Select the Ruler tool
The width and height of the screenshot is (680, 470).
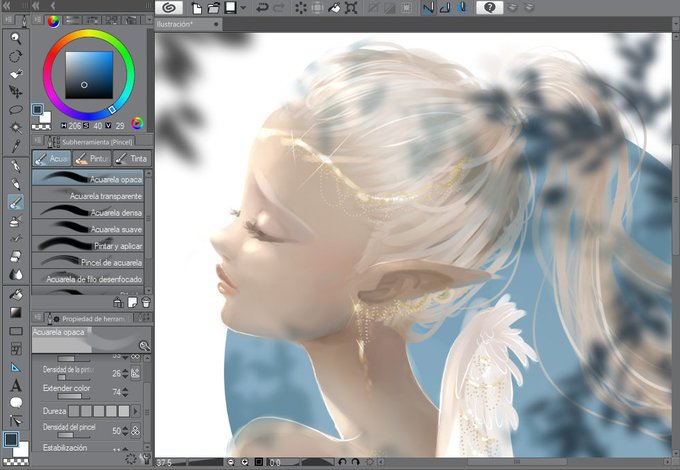pyautogui.click(x=16, y=368)
